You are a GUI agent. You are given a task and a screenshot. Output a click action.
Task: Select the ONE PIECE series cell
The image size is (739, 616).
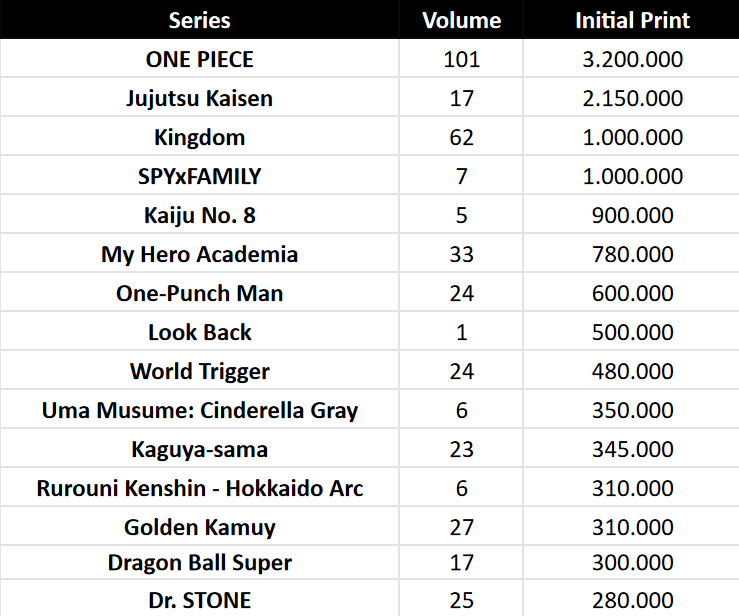pyautogui.click(x=200, y=59)
